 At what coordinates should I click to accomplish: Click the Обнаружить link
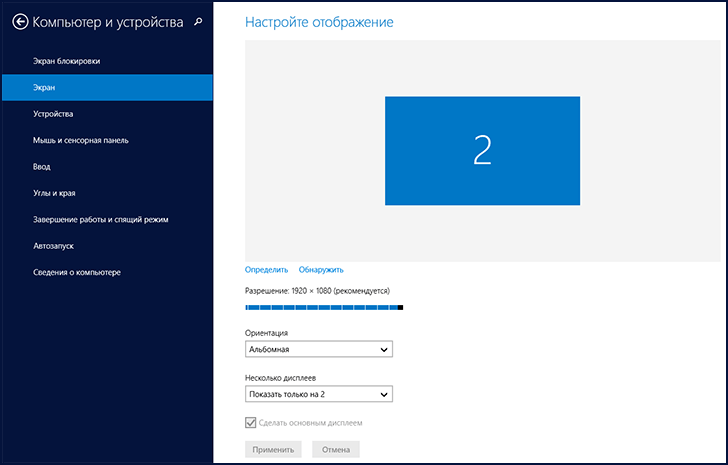[x=321, y=270]
